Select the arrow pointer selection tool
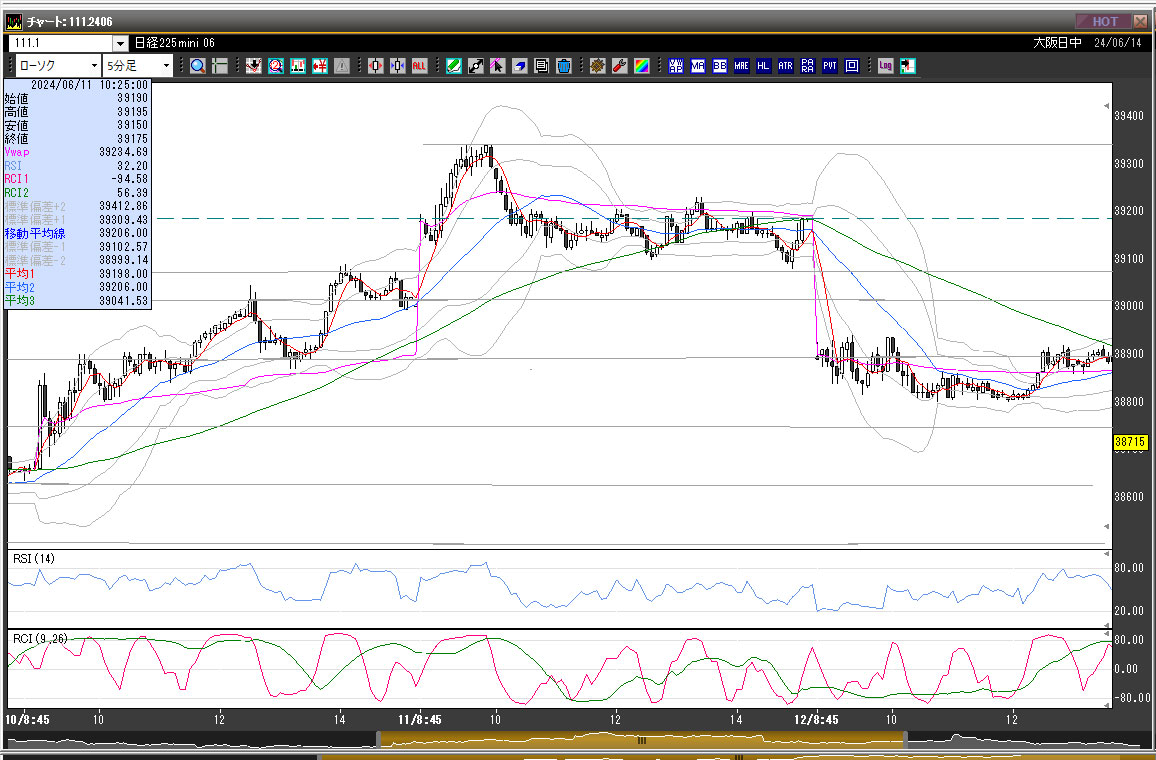The width and height of the screenshot is (1156, 760). click(x=498, y=66)
